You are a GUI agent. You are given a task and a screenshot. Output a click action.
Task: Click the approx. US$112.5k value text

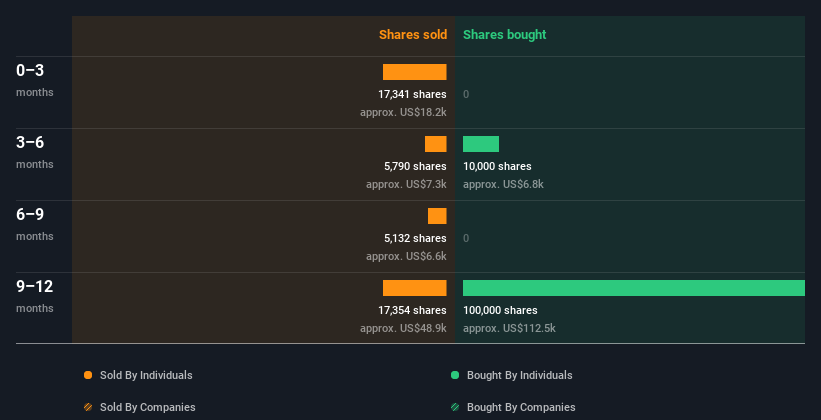coord(509,328)
